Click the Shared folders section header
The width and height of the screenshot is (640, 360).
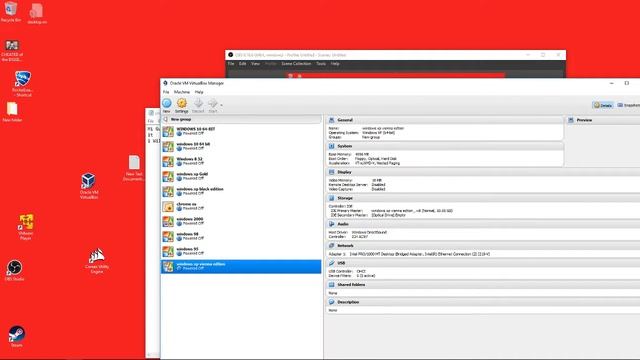pos(483,284)
